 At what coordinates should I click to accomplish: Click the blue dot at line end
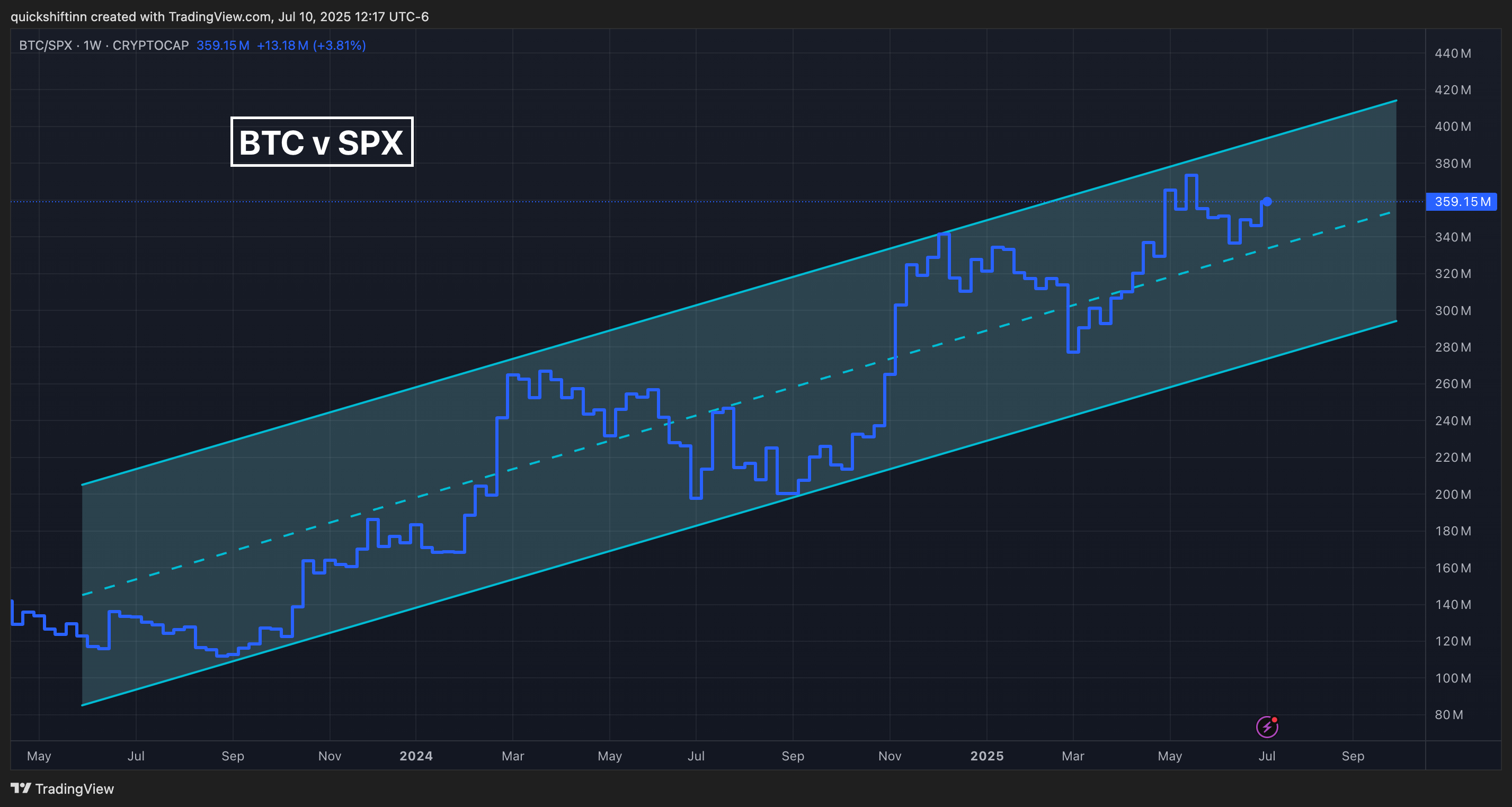pos(1267,202)
